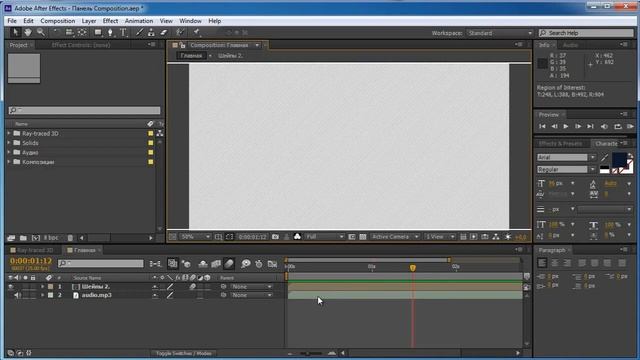Select the Horizontal Type tool
Image resolution: width=640 pixels, height=360 pixels.
pos(123,33)
